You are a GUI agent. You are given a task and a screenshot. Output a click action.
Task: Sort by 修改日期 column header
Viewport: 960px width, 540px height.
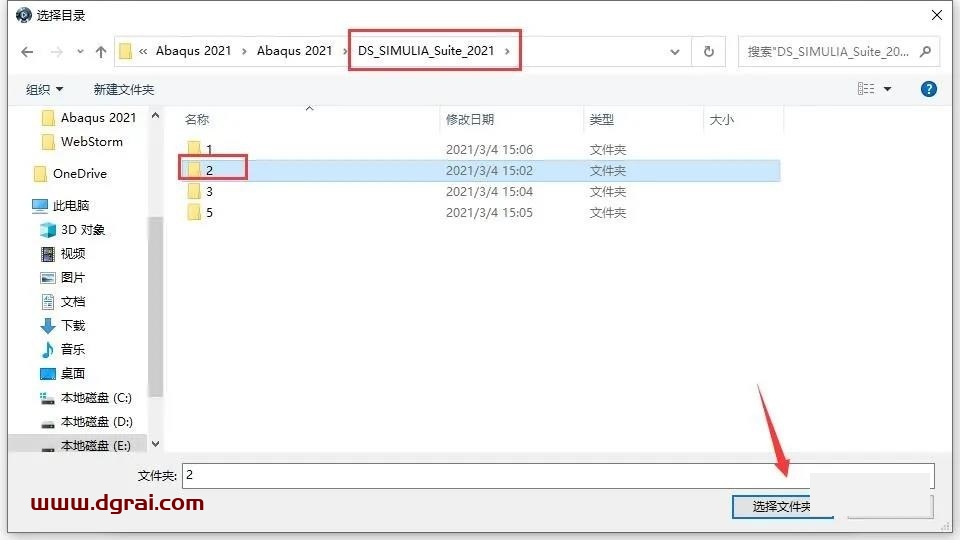tap(470, 120)
